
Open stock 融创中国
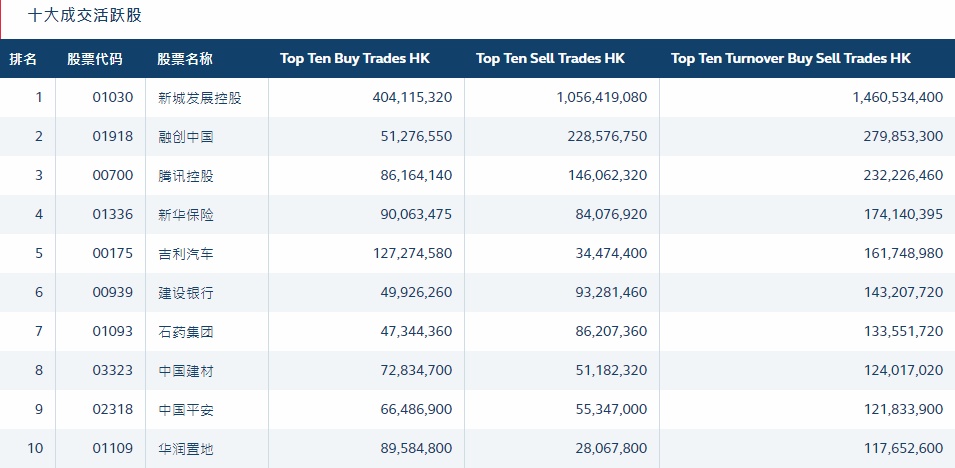[x=186, y=137]
